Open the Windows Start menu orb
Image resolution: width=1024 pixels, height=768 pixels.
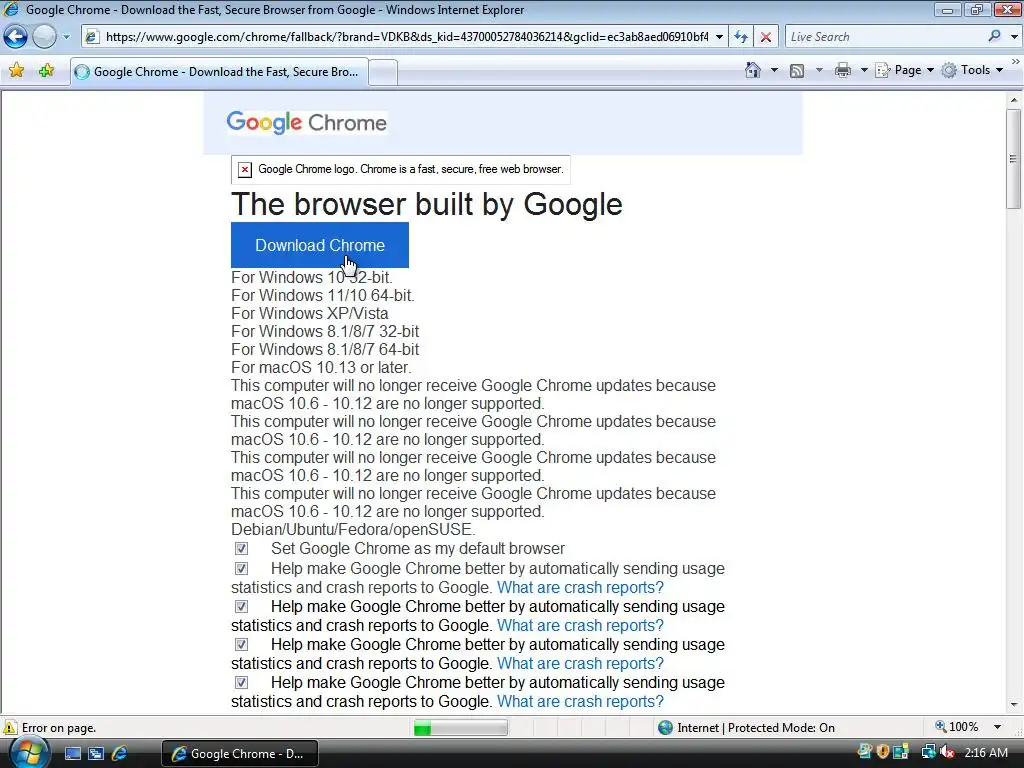[29, 753]
